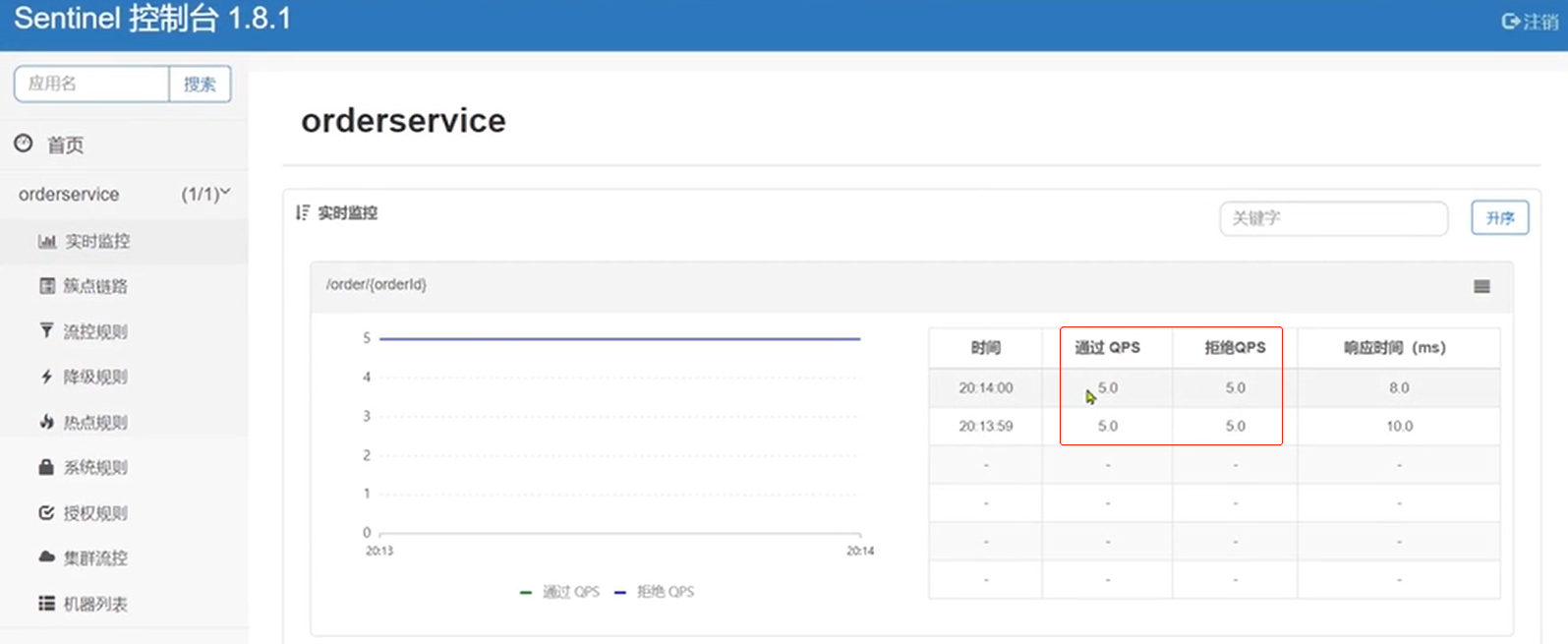Image resolution: width=1568 pixels, height=644 pixels.
Task: Toggle 拒绝 QPS series in chart legend
Action: tap(655, 592)
